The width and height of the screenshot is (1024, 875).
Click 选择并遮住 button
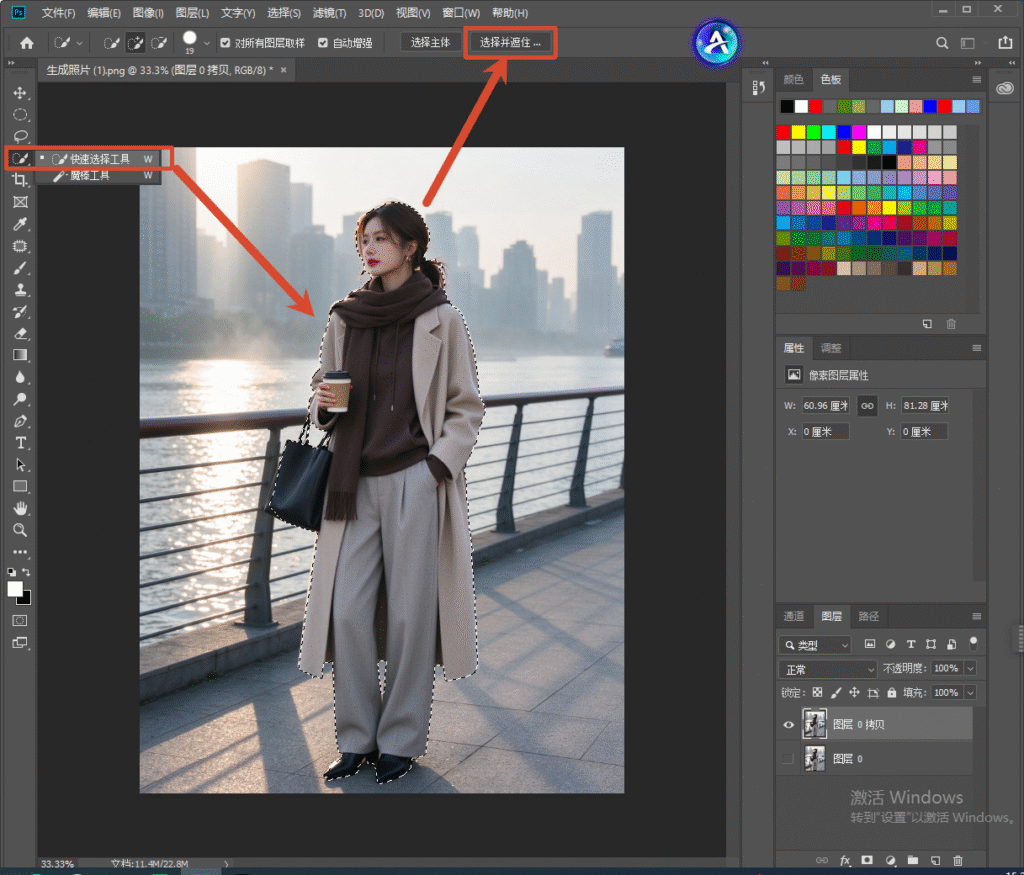coord(510,42)
